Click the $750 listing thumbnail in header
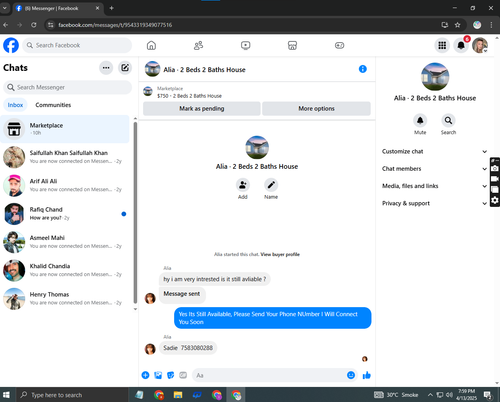 (x=148, y=91)
